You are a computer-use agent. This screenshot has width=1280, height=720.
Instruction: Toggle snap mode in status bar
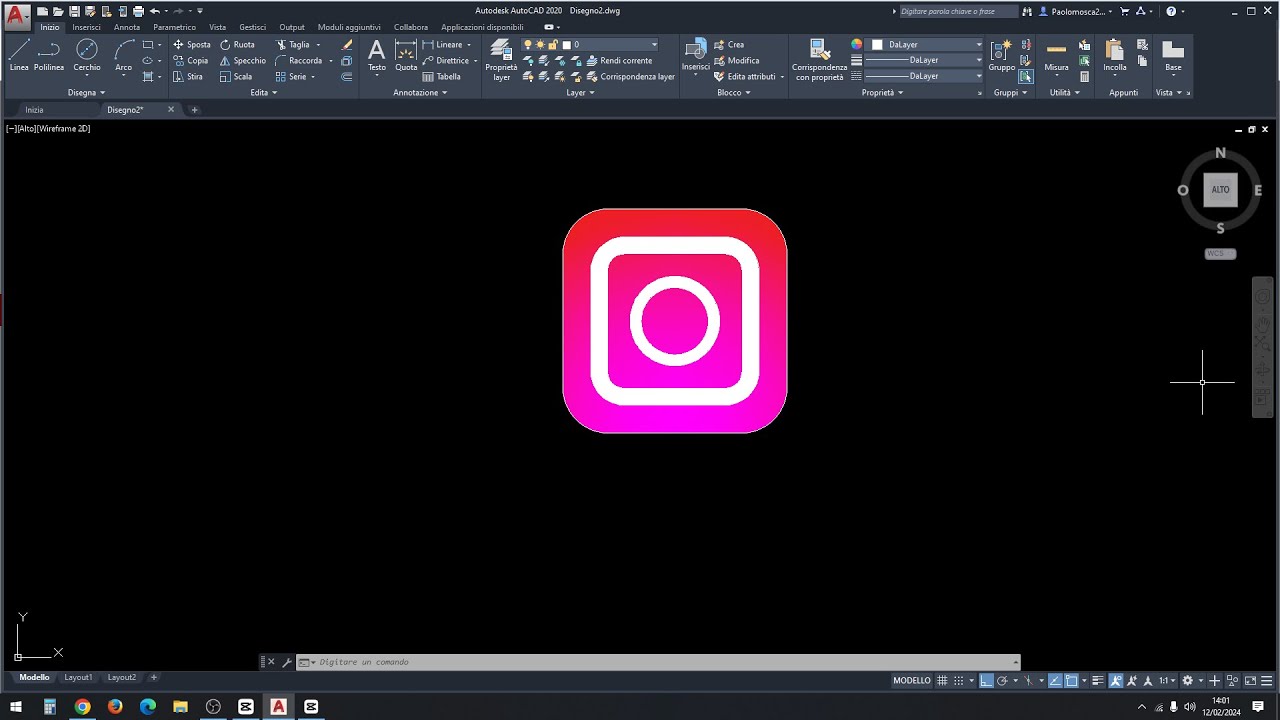(958, 680)
